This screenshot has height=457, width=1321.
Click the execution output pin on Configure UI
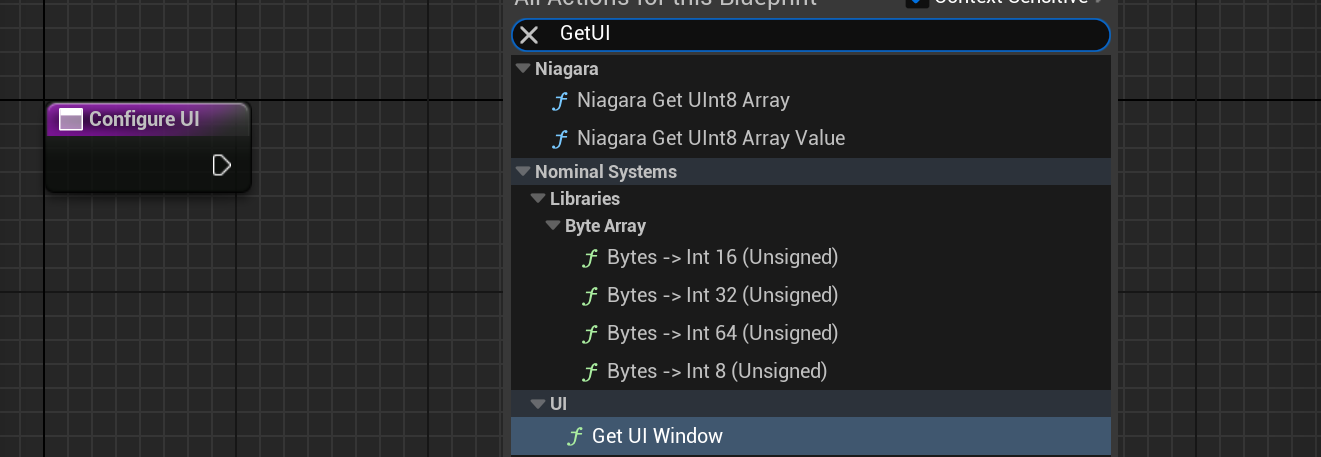click(222, 165)
